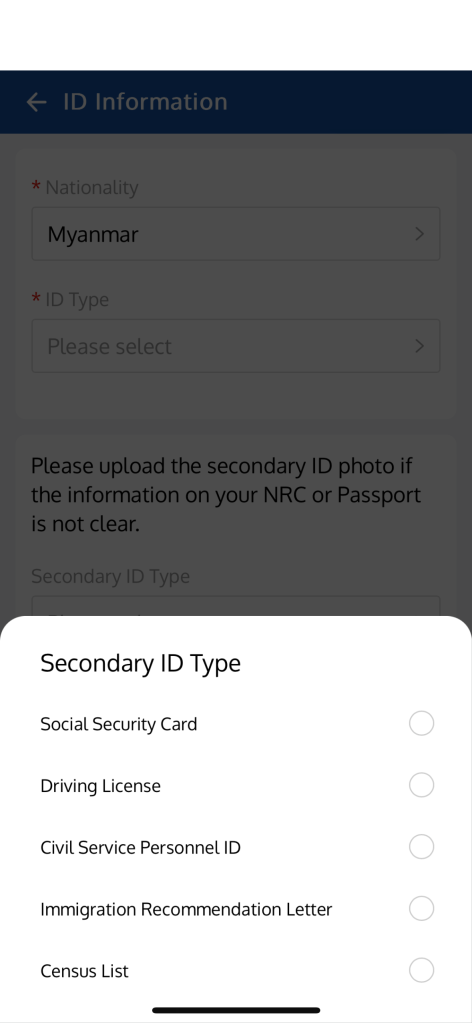Select Social Security Card radio button
Viewport: 472px width, 1023px height.
(x=421, y=724)
